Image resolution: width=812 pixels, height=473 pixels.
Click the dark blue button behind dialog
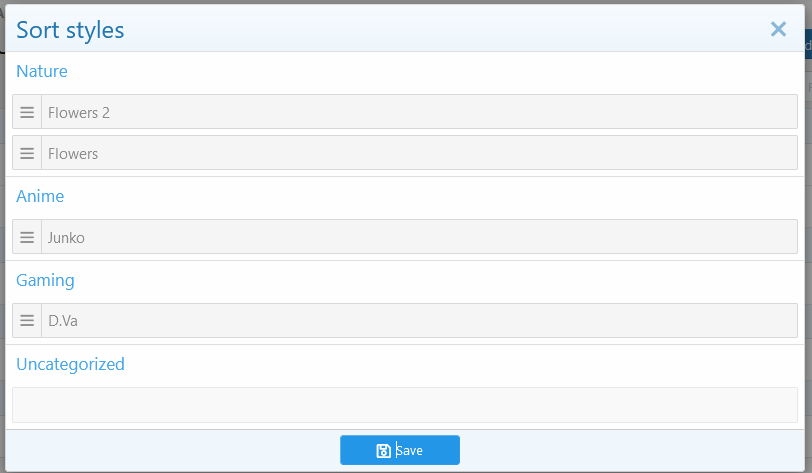(x=808, y=44)
